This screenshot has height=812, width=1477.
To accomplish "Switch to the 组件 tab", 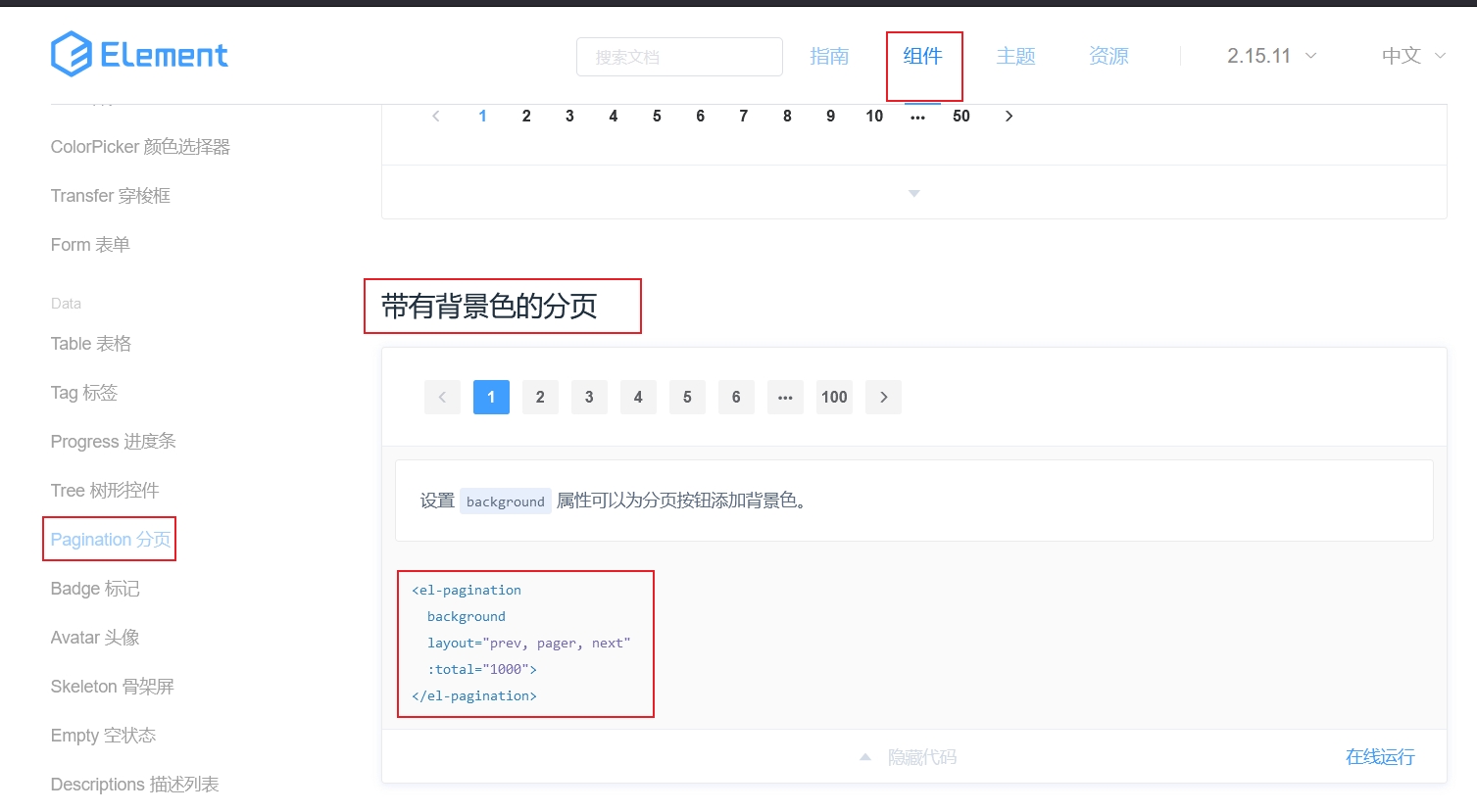I will pyautogui.click(x=922, y=57).
